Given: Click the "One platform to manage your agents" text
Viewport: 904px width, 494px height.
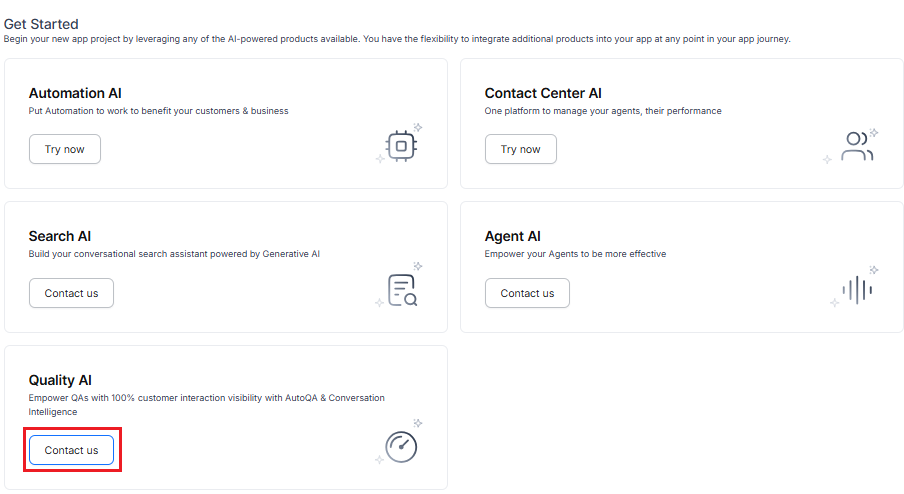Looking at the screenshot, I should 602,111.
